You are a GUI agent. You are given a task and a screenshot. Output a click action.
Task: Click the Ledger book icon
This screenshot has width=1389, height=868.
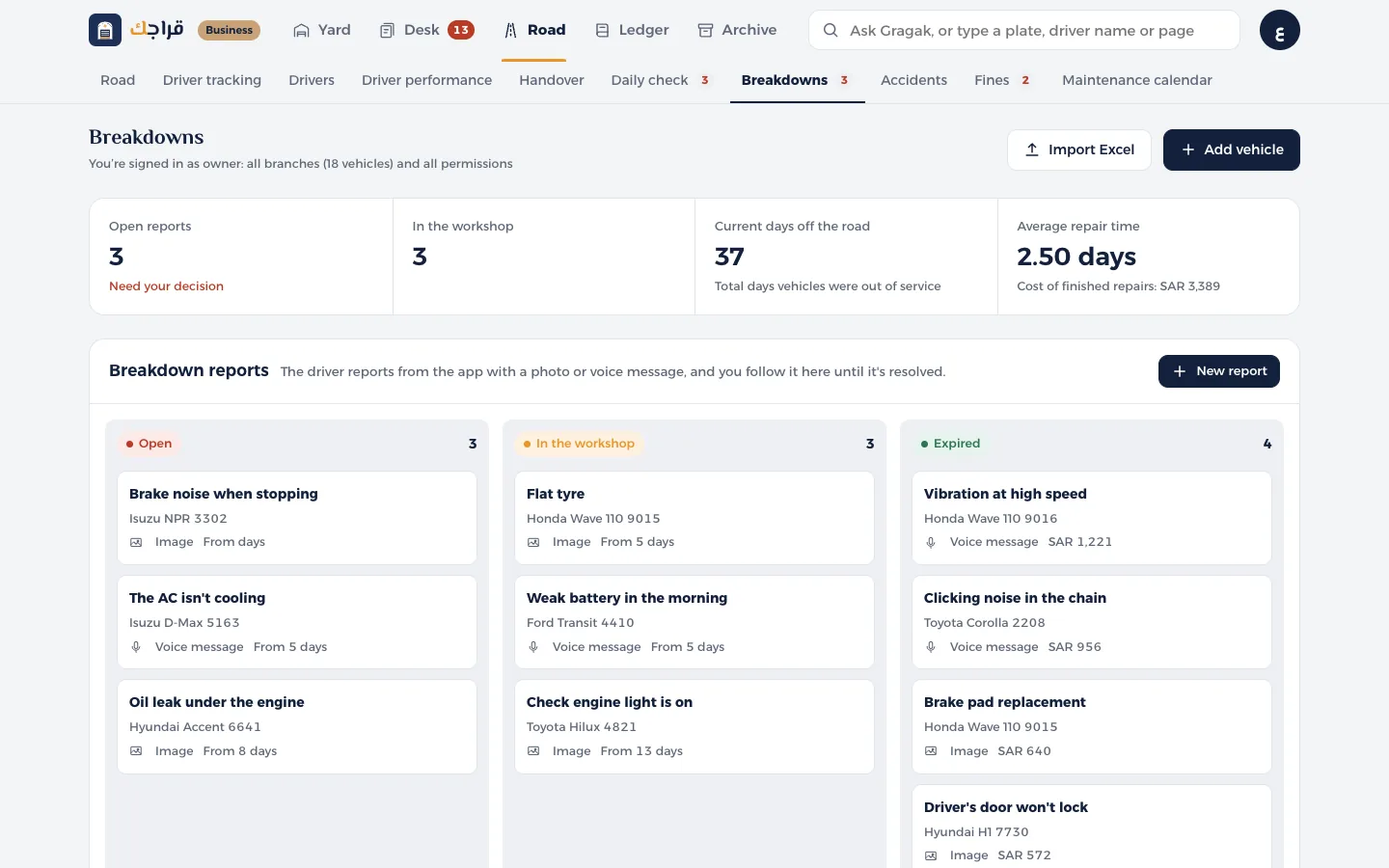click(x=602, y=31)
